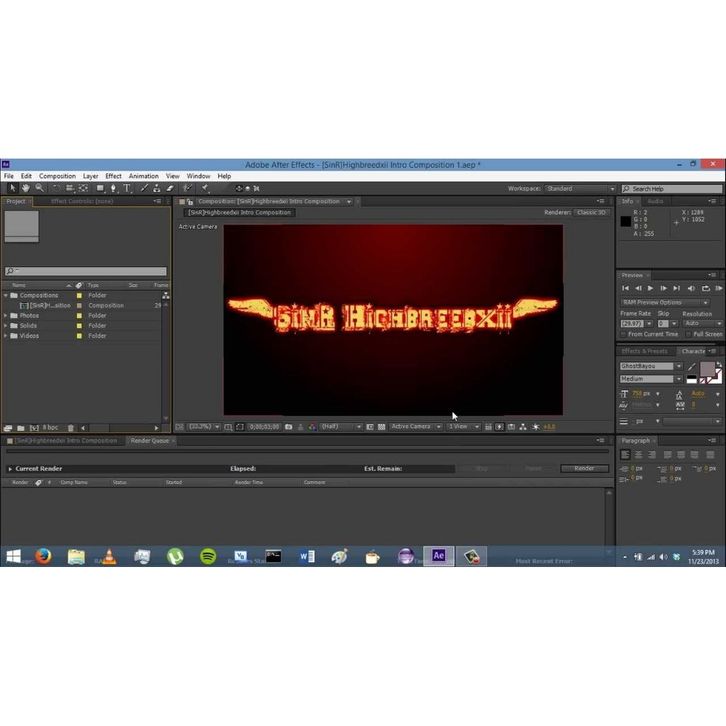Open Spotify from the taskbar
Viewport: 726px width, 726px height.
pyautogui.click(x=207, y=556)
